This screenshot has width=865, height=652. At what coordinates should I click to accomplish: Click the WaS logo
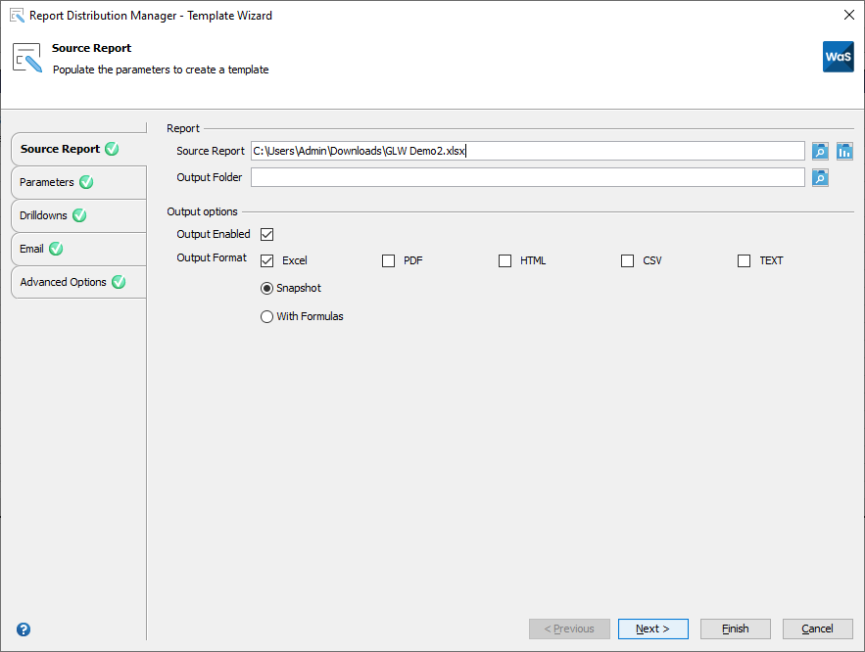(838, 57)
